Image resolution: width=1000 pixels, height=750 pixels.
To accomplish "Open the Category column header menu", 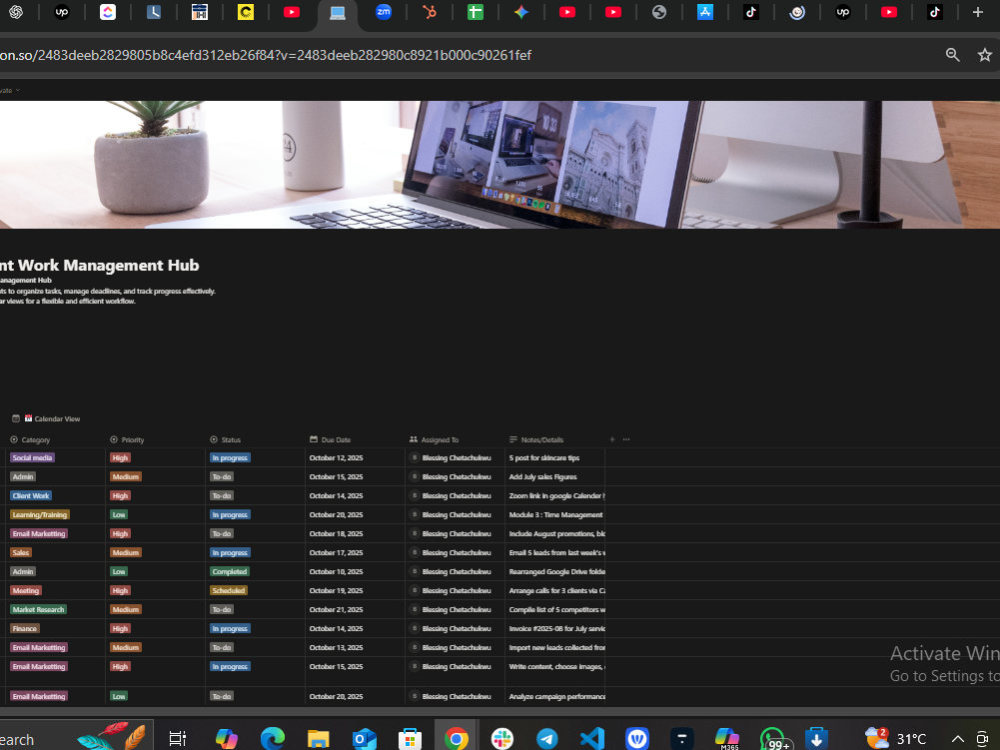I will click(x=30, y=440).
